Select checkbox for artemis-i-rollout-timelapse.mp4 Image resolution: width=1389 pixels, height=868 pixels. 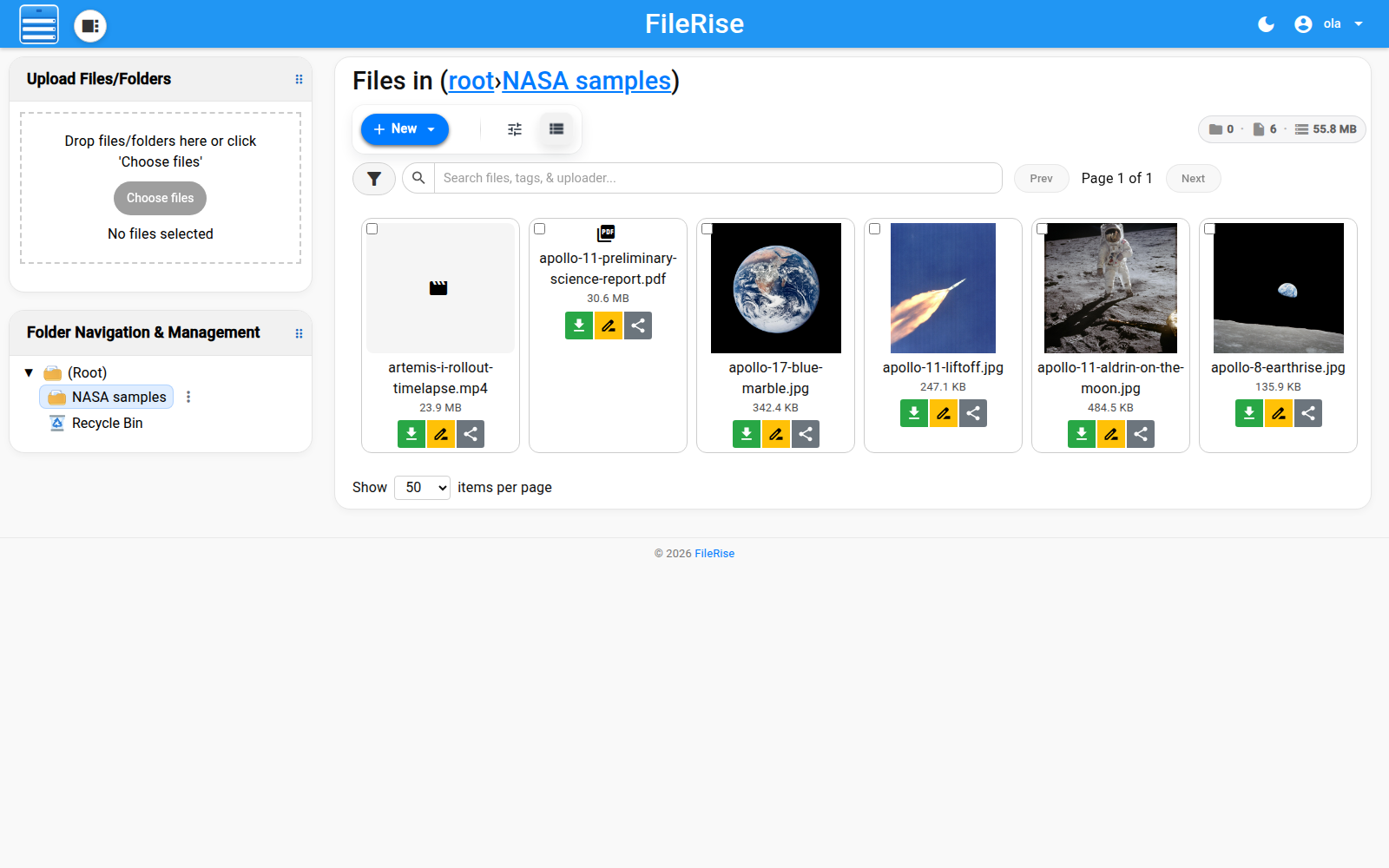(372, 229)
